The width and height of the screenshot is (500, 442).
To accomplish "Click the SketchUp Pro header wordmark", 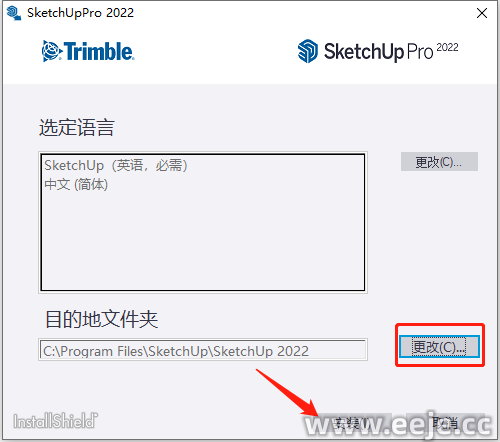I will [378, 52].
